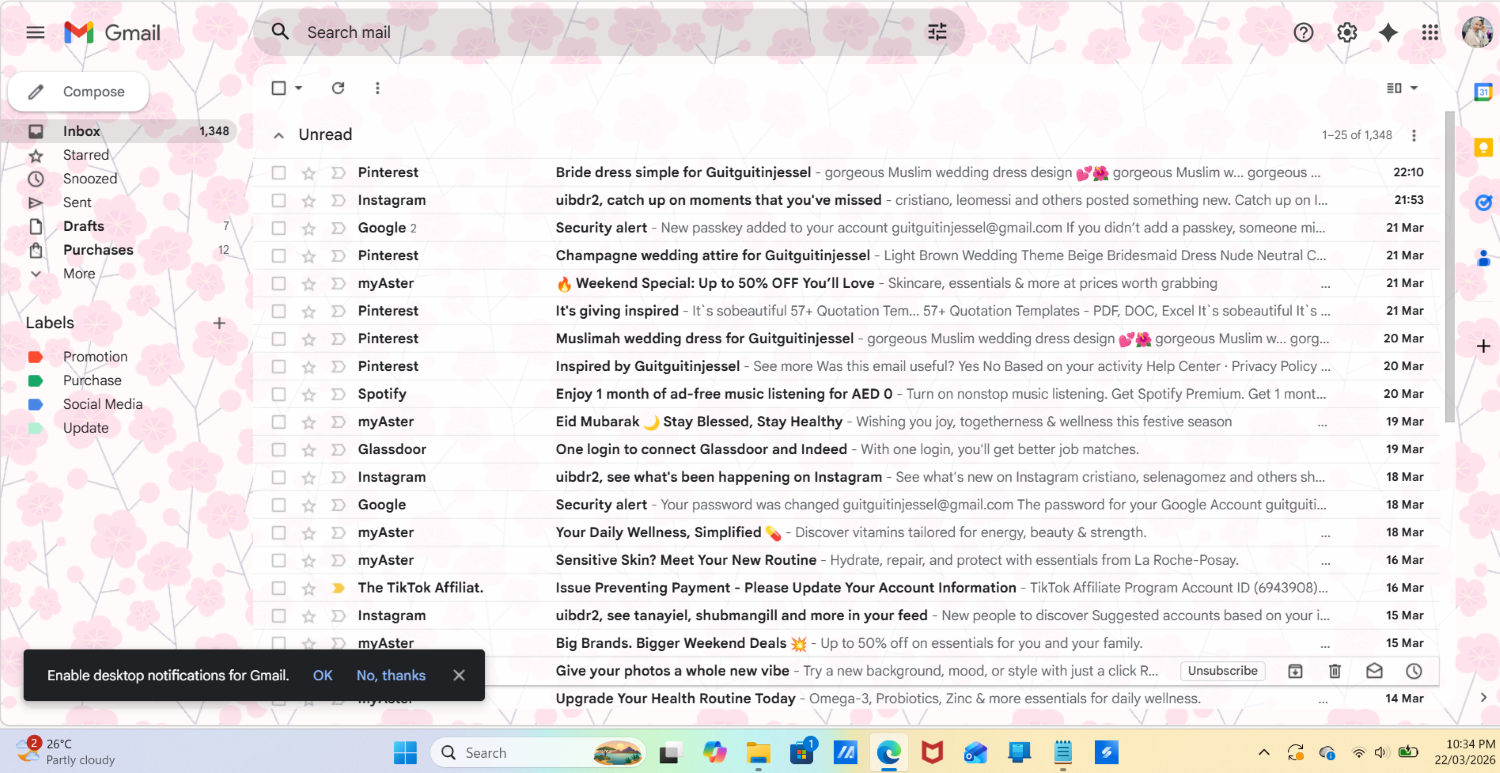The width and height of the screenshot is (1500, 773).
Task: Dismiss the desktop notifications prompt
Action: point(459,675)
